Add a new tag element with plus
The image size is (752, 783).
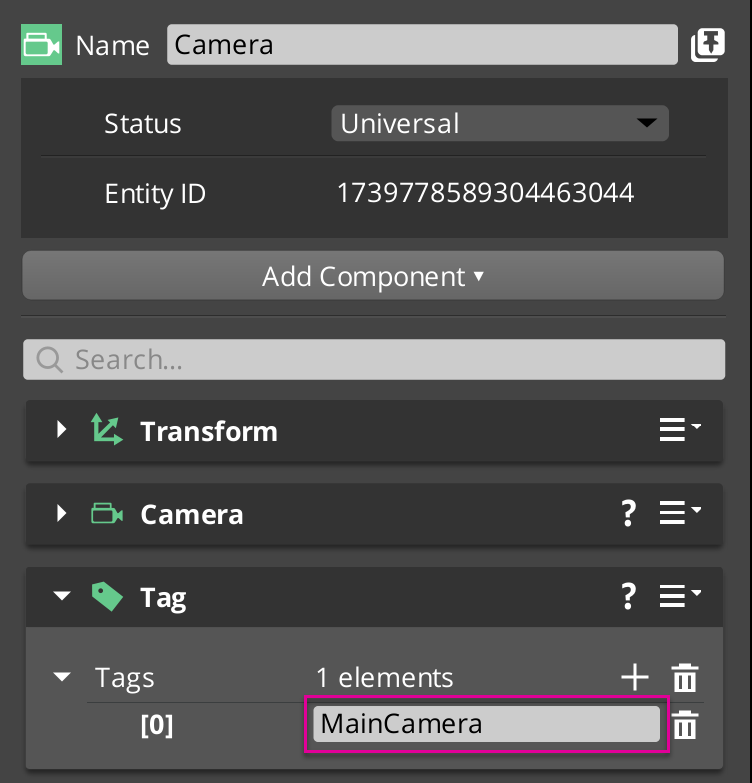point(635,677)
